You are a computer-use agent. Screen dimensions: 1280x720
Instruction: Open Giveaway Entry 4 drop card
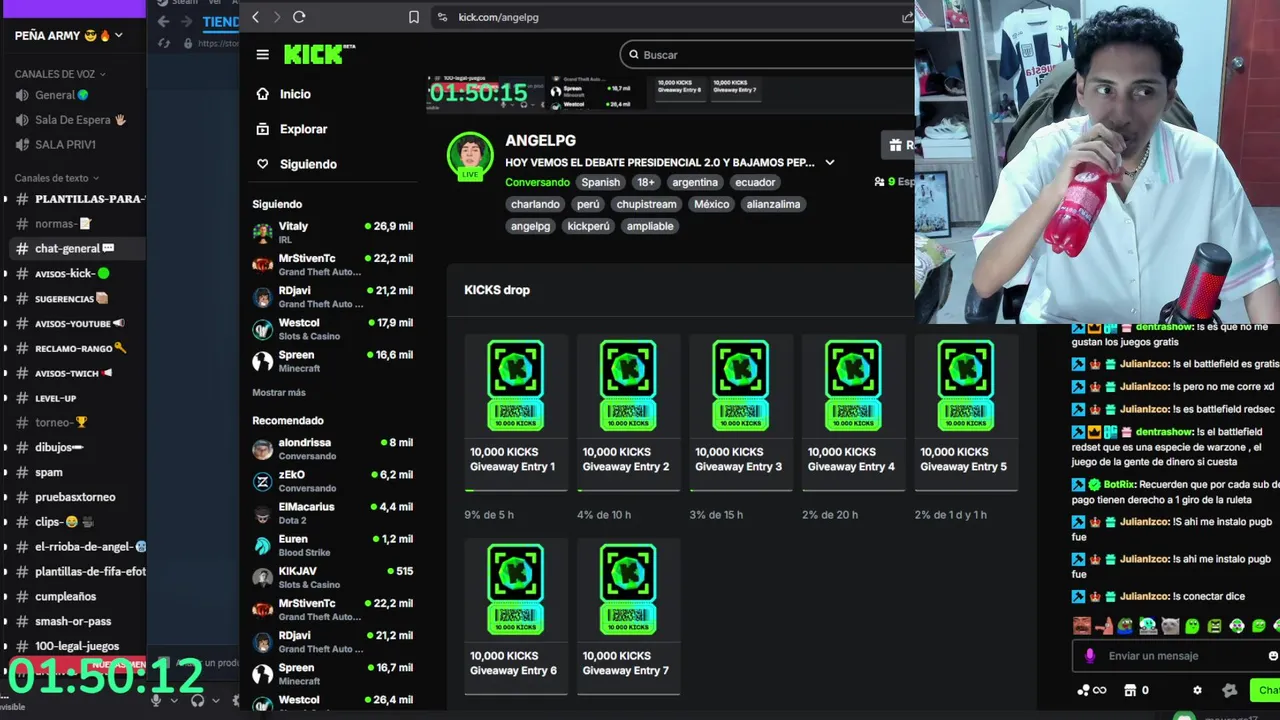(853, 413)
